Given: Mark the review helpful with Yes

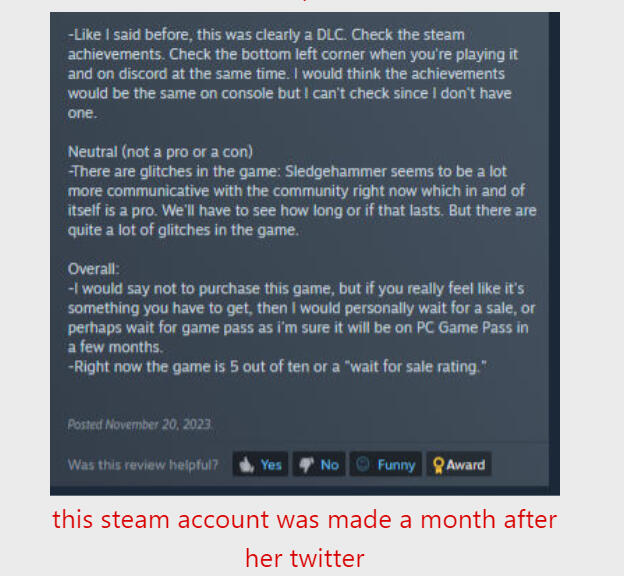Looking at the screenshot, I should pyautogui.click(x=260, y=464).
